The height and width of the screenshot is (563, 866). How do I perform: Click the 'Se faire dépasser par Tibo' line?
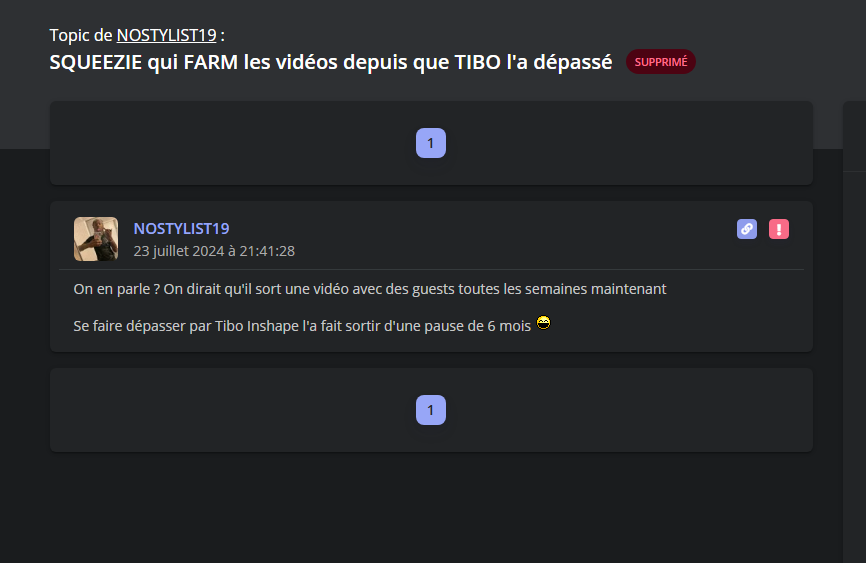pyautogui.click(x=302, y=326)
